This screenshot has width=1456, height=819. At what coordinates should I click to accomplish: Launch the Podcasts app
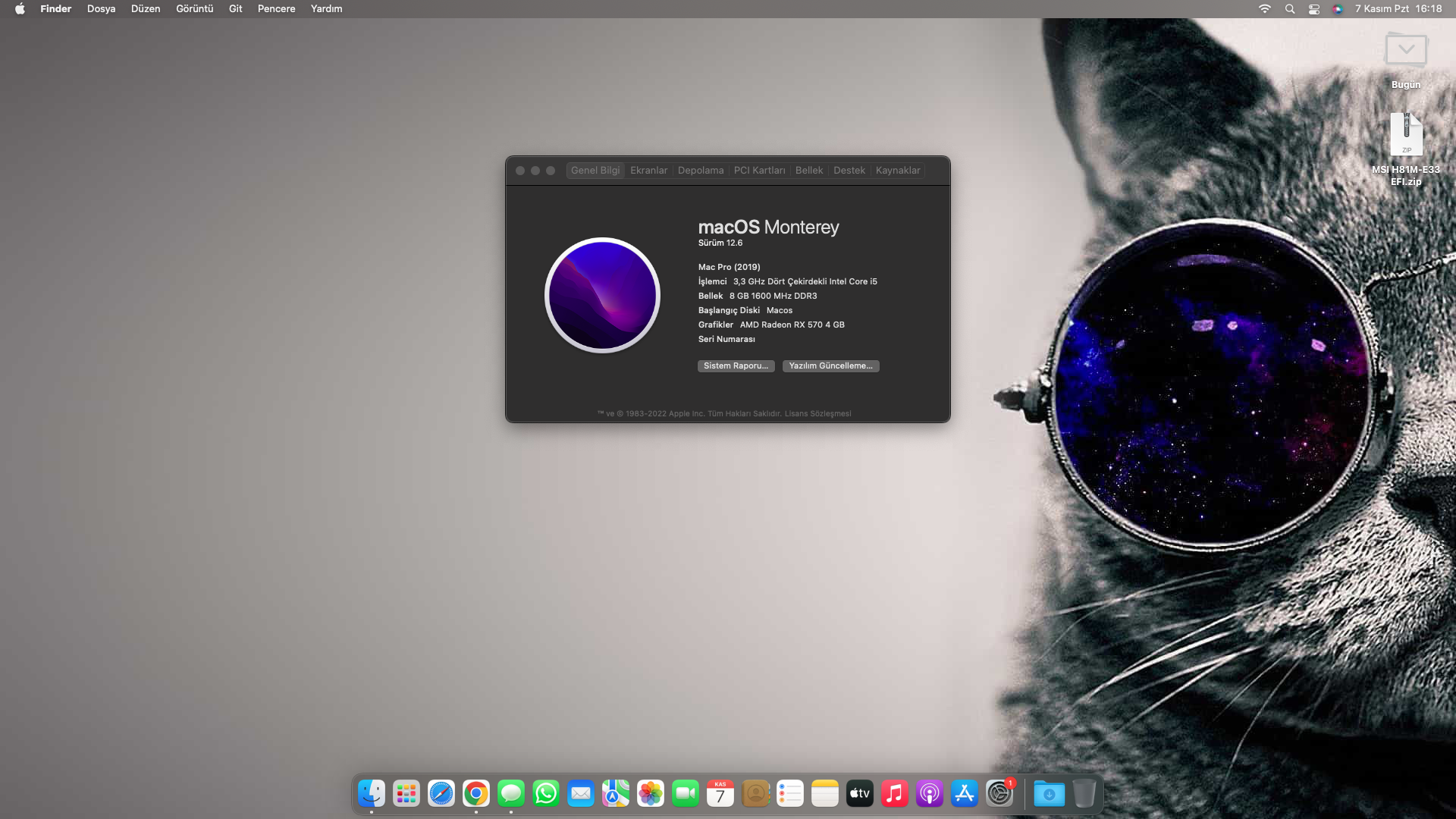point(930,793)
